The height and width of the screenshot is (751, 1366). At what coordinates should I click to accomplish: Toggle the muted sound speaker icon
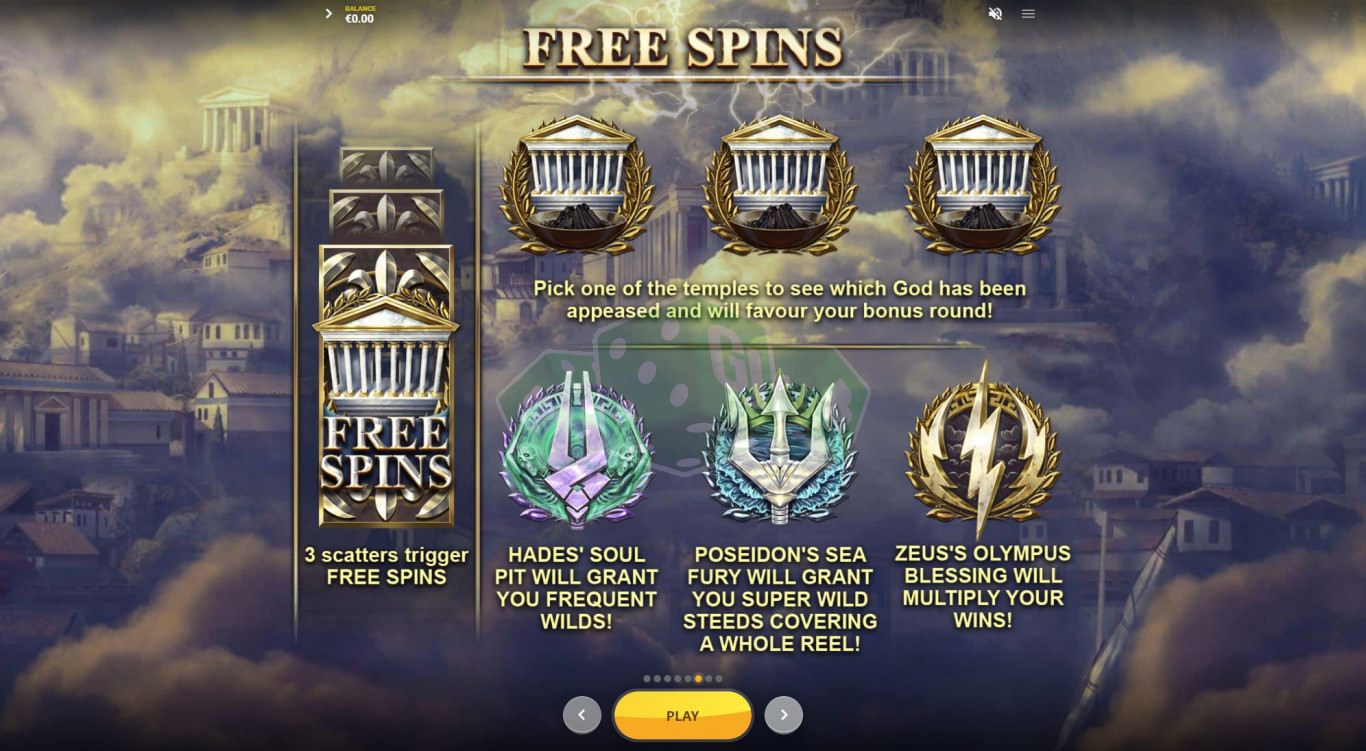point(995,14)
